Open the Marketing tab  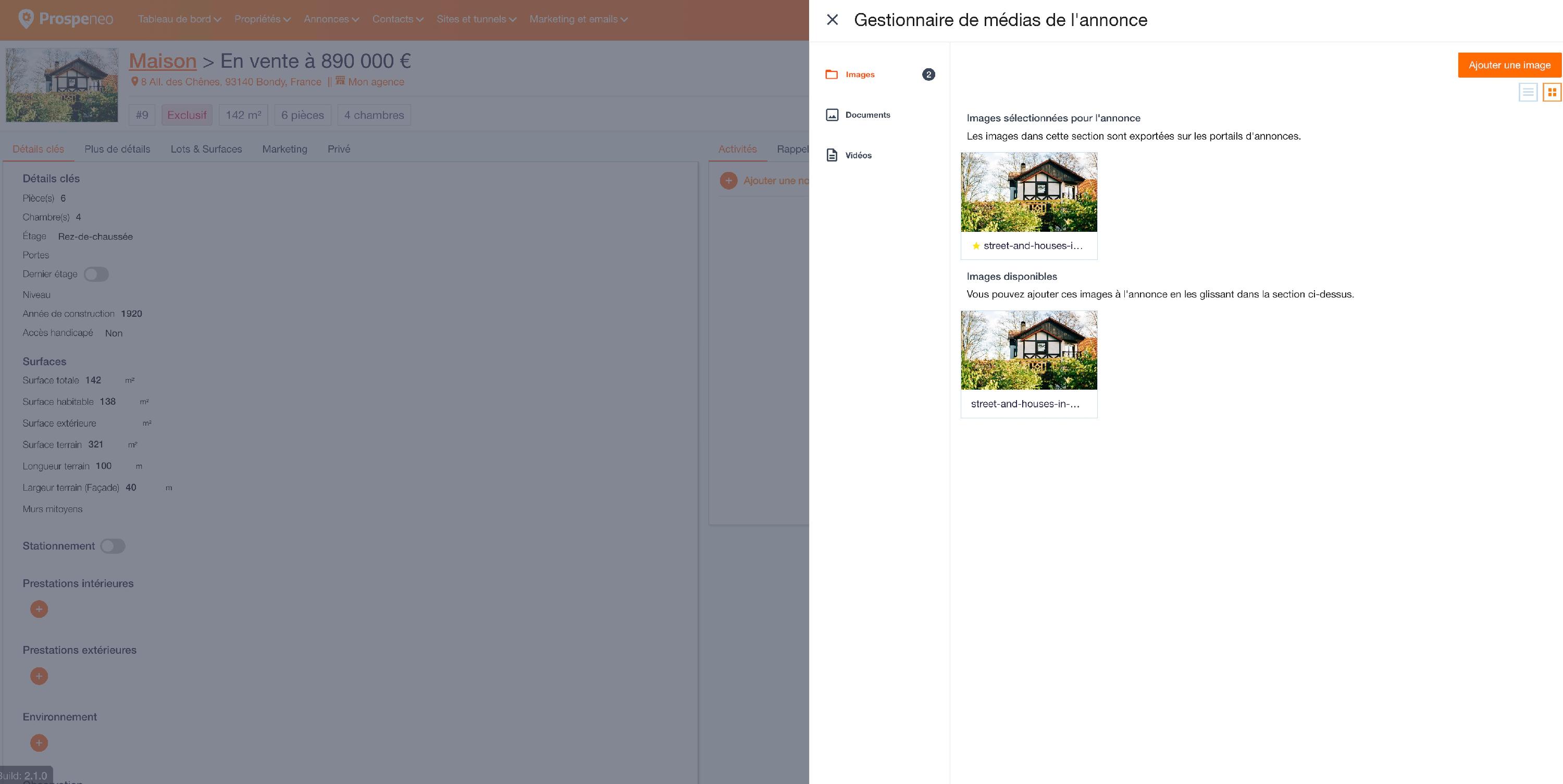(x=284, y=150)
